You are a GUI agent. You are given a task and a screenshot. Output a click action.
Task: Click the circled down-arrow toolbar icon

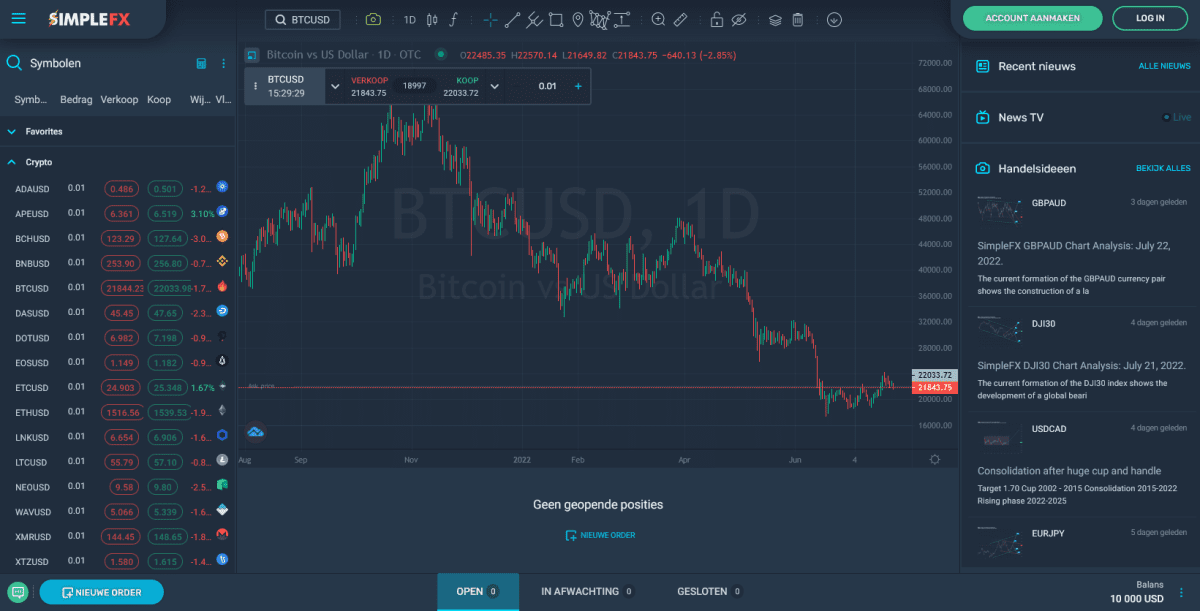[x=835, y=19]
